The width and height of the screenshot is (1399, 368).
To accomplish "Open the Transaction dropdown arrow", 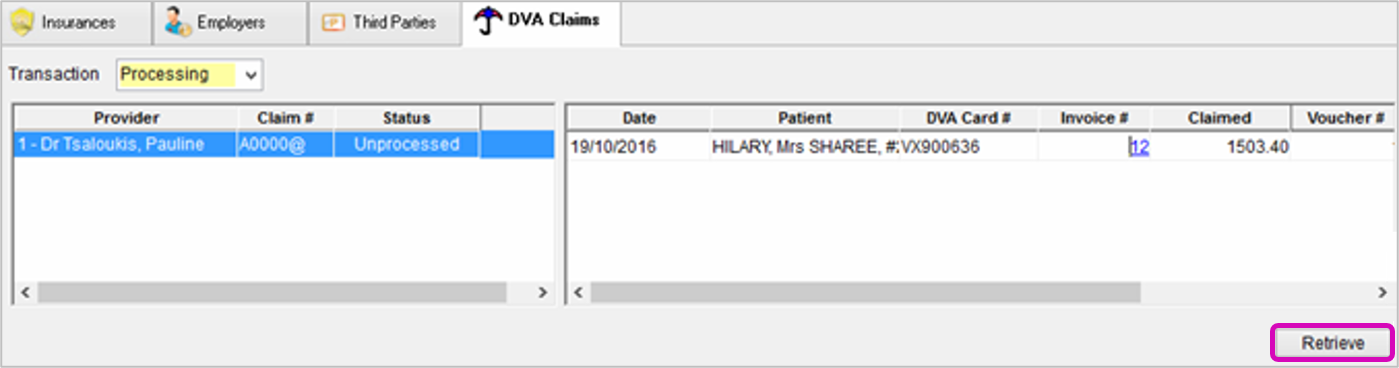I will [x=251, y=75].
